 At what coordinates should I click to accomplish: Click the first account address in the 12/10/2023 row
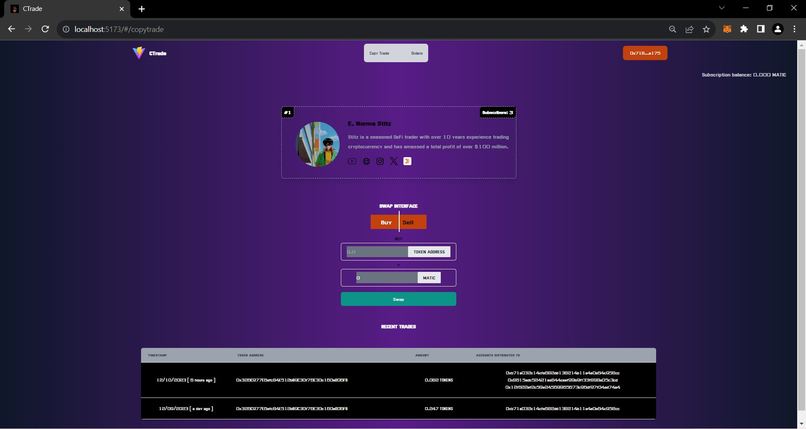click(x=562, y=373)
